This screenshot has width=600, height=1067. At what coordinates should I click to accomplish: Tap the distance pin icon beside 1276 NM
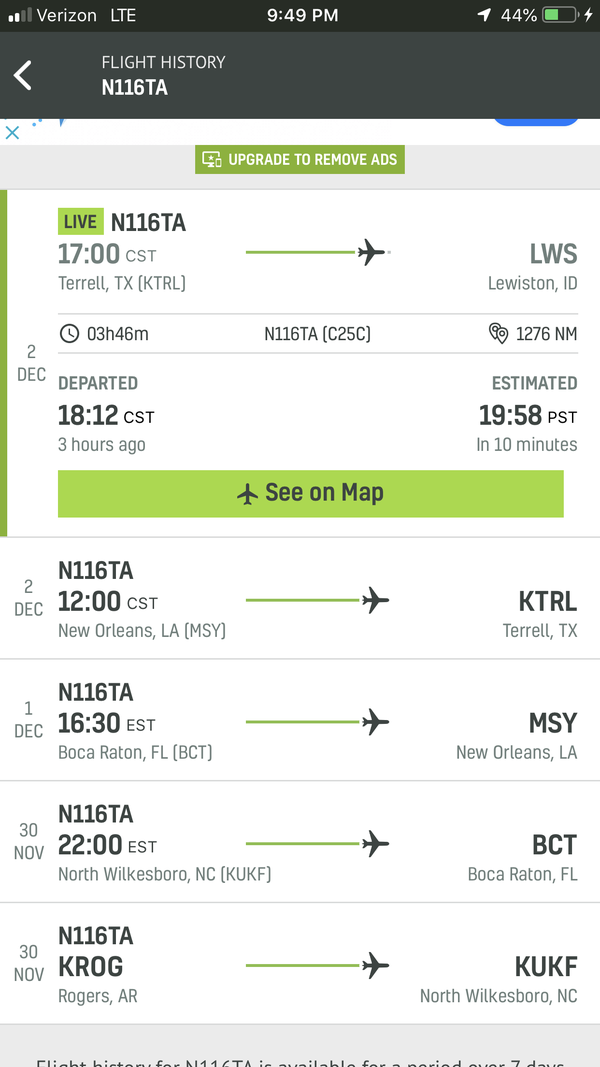coord(499,334)
